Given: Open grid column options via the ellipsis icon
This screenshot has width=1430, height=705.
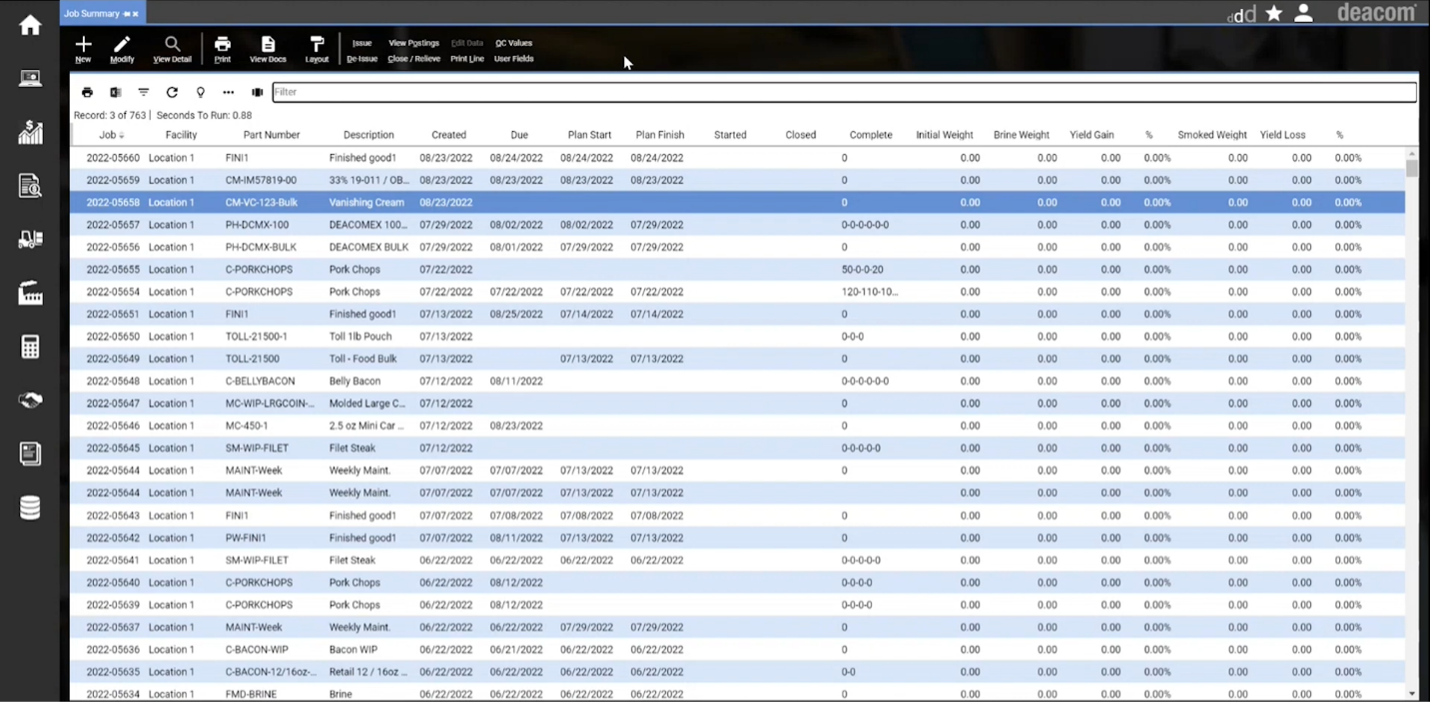Looking at the screenshot, I should click(227, 91).
